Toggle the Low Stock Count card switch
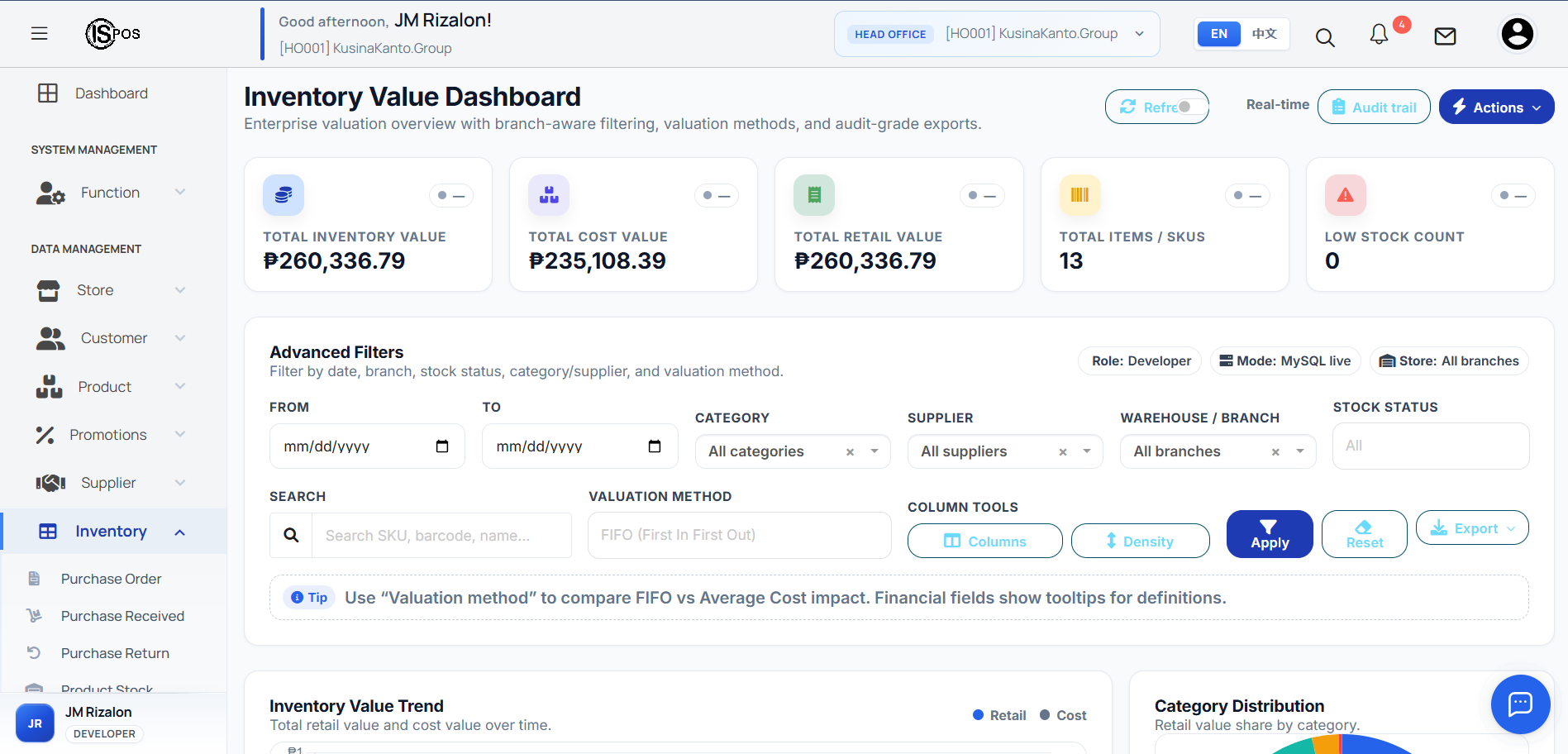The image size is (1568, 754). tap(1513, 196)
